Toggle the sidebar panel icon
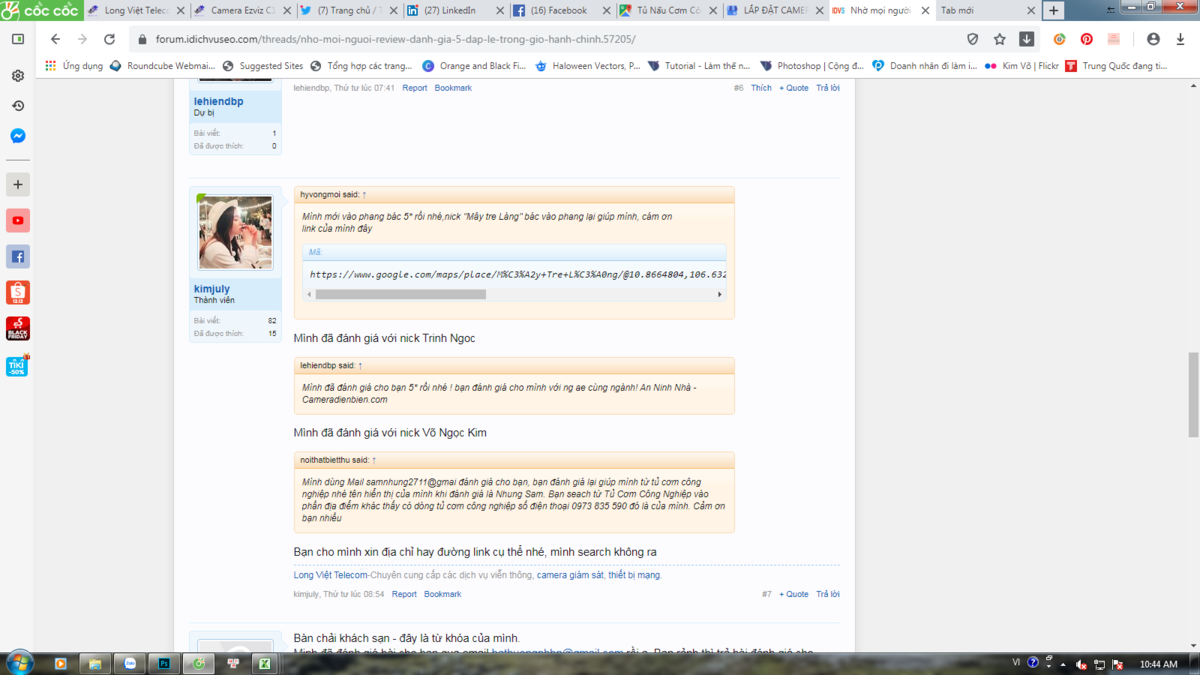 click(18, 39)
